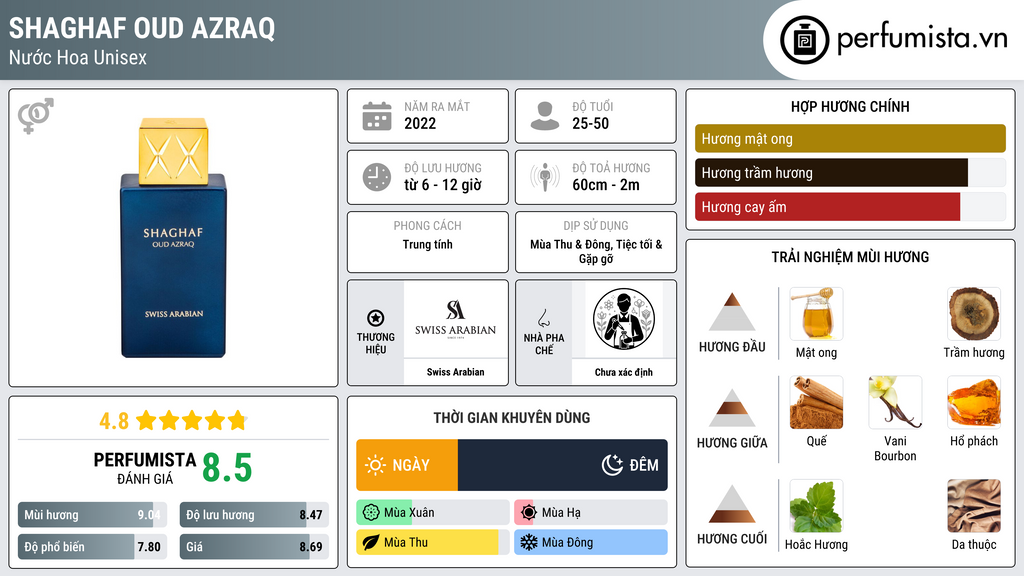Click the THỜI GIAN KHUYÊN DÙNG heading
Image resolution: width=1024 pixels, height=576 pixels.
tap(512, 418)
